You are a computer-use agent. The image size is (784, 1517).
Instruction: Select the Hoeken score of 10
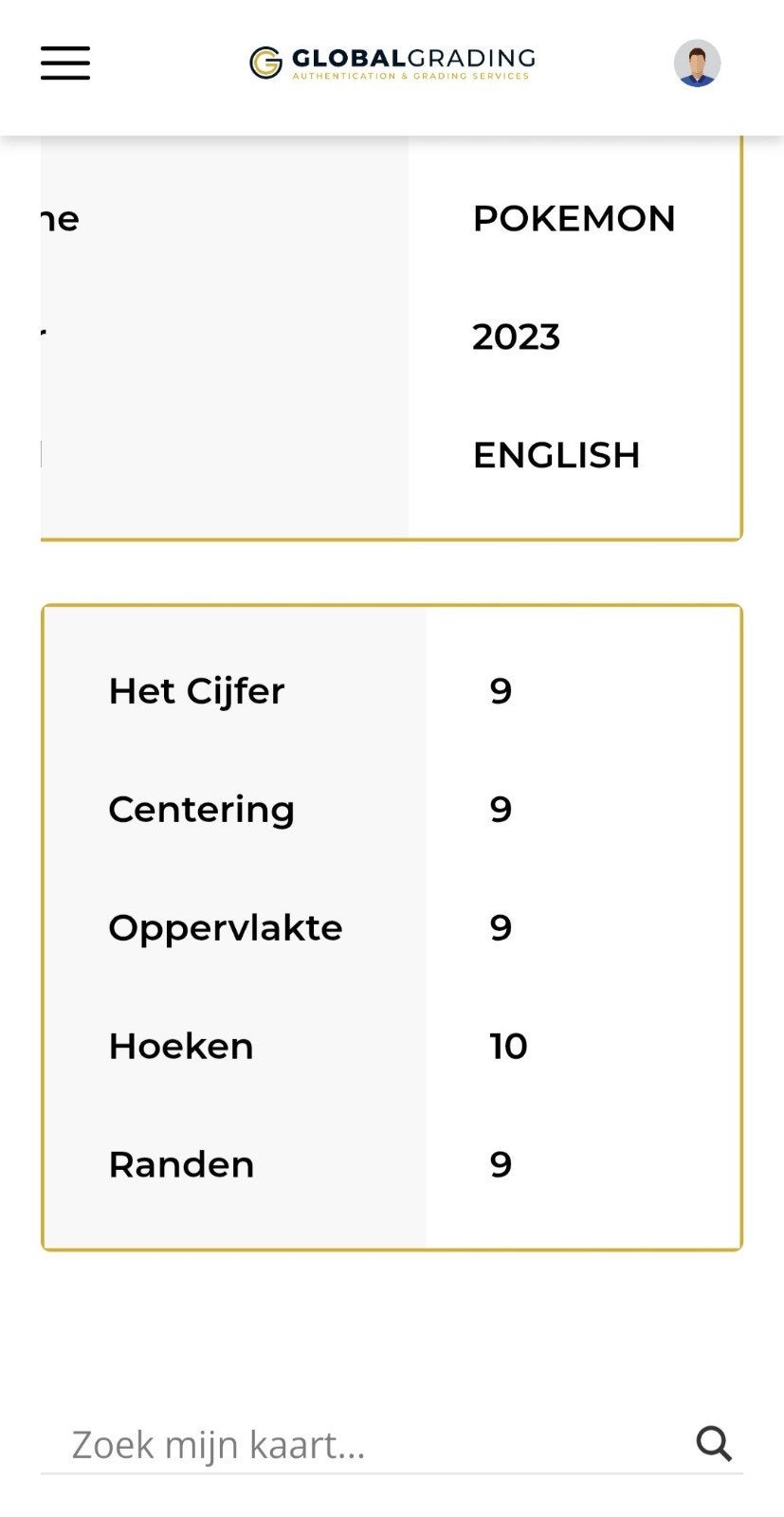[x=508, y=1046]
